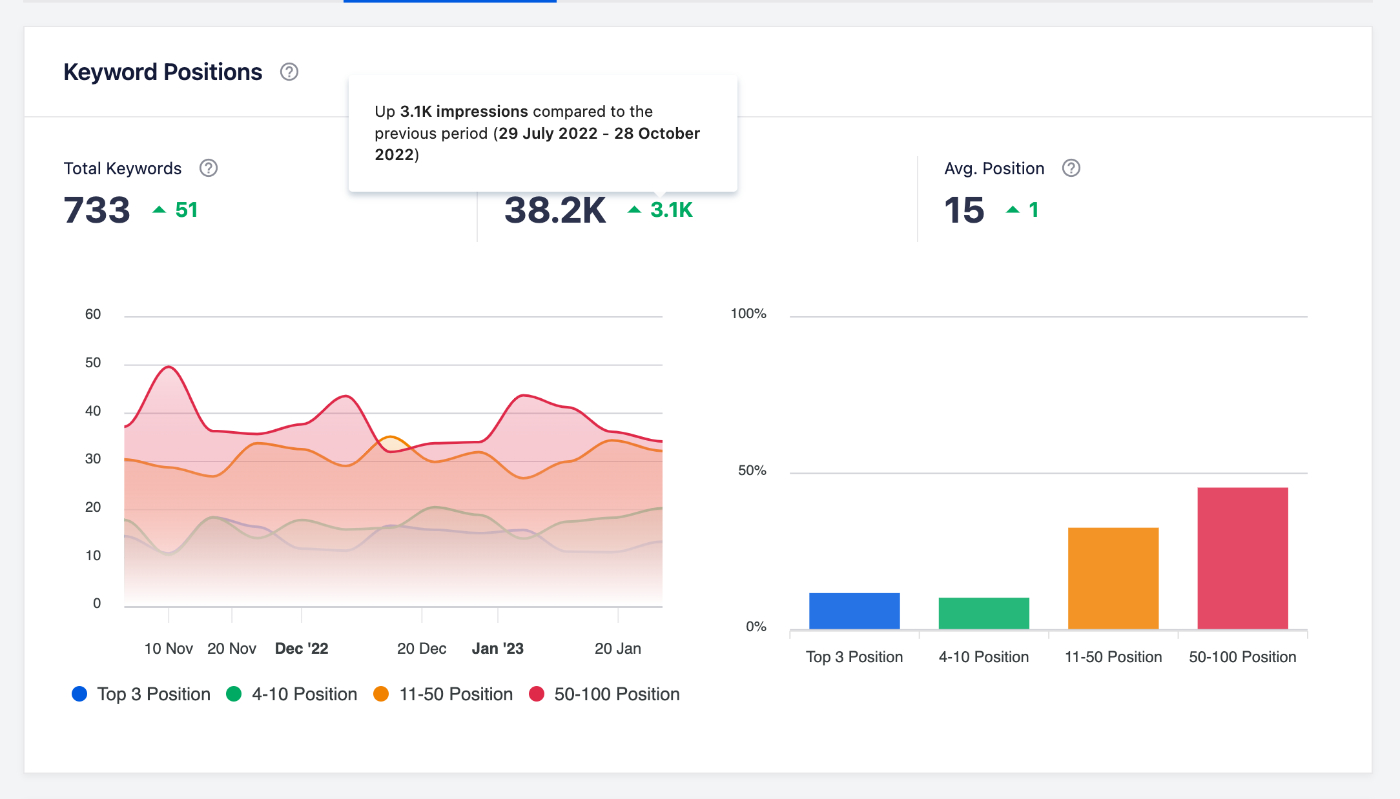The height and width of the screenshot is (799, 1400).
Task: Click the 38.2K impressions value
Action: [x=555, y=210]
